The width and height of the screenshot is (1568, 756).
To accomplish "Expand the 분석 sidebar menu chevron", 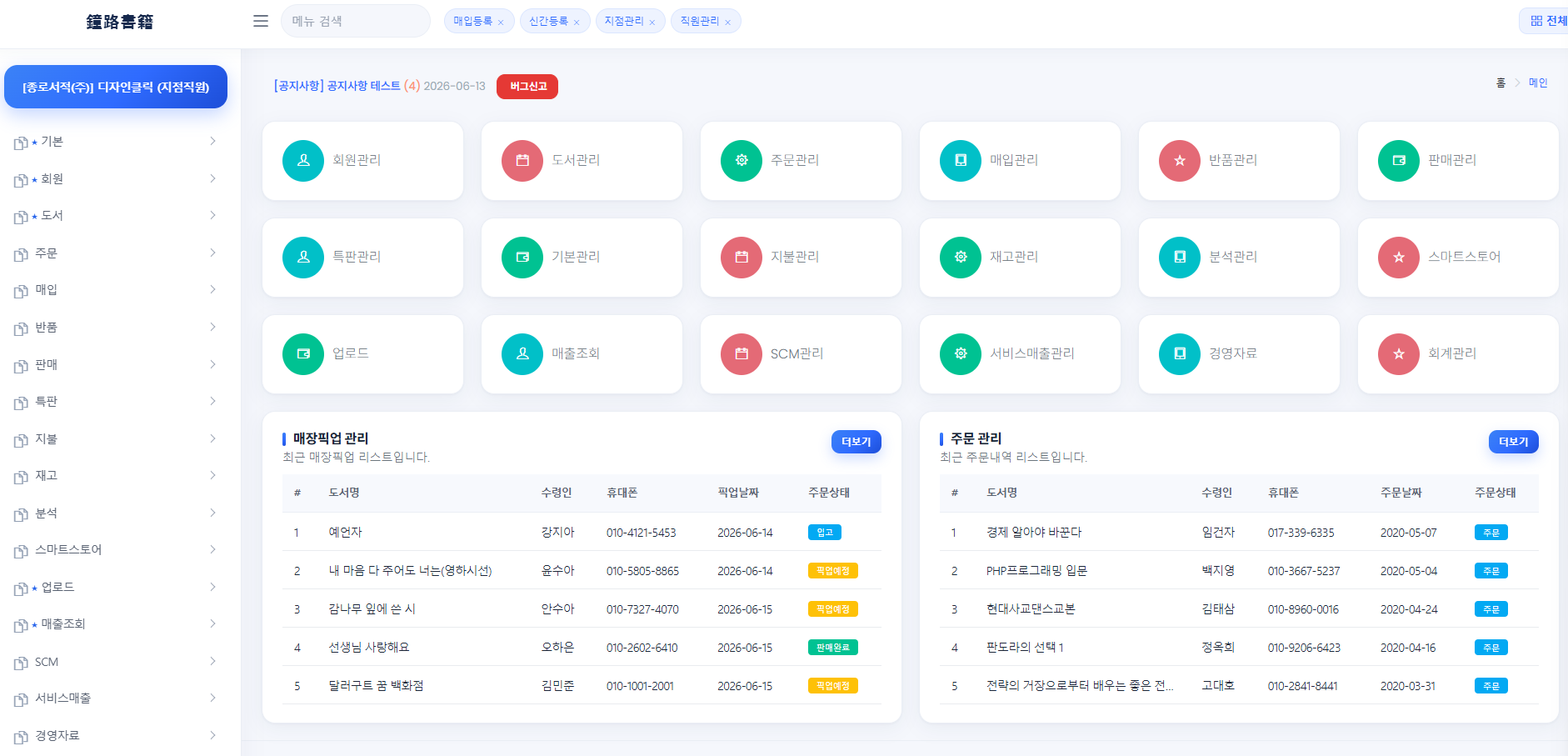I will tap(213, 513).
